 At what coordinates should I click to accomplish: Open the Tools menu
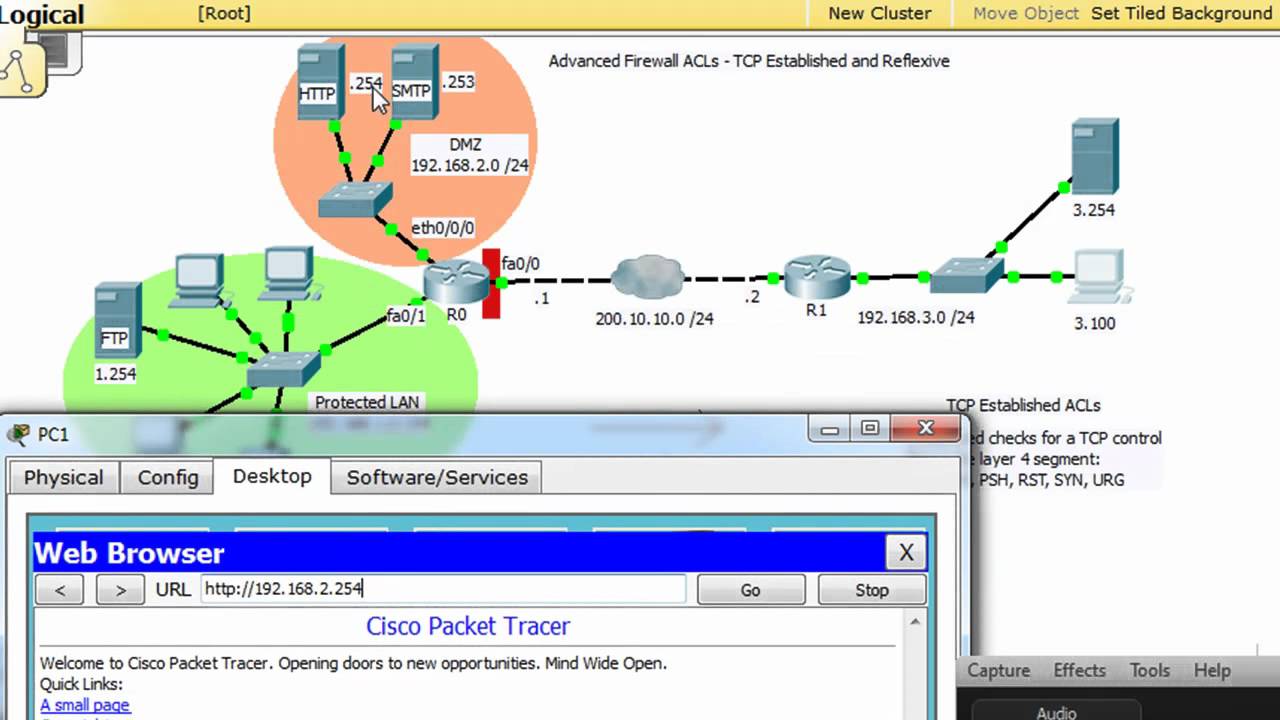click(x=1150, y=671)
